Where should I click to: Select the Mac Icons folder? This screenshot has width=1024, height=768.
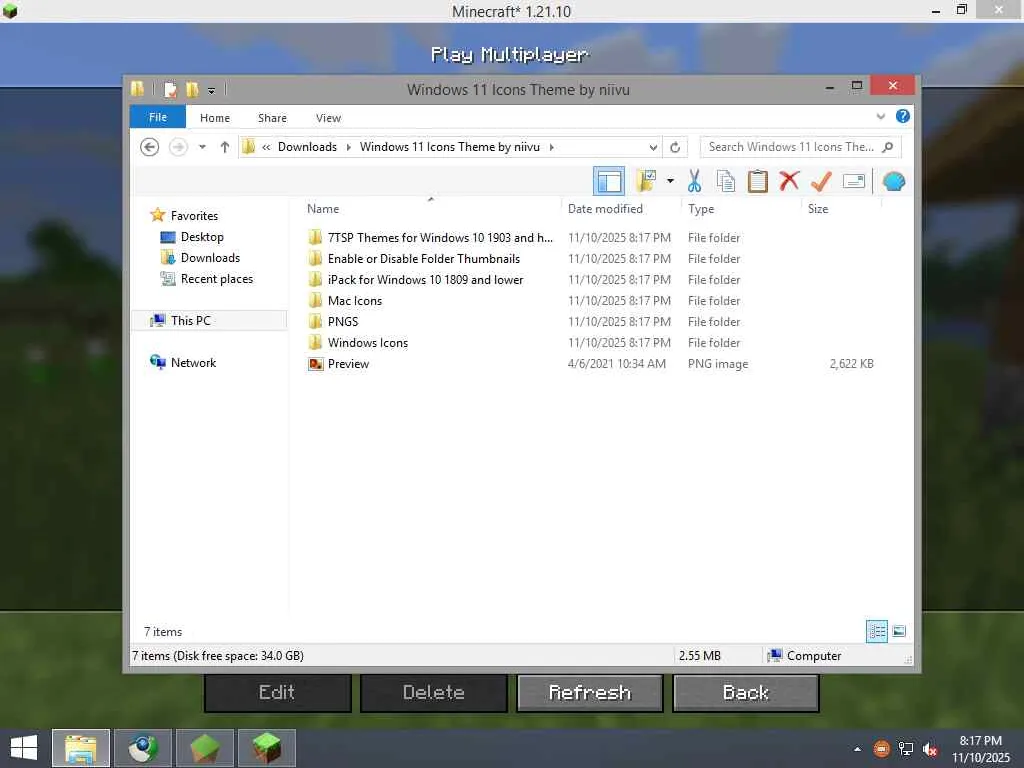click(x=355, y=300)
